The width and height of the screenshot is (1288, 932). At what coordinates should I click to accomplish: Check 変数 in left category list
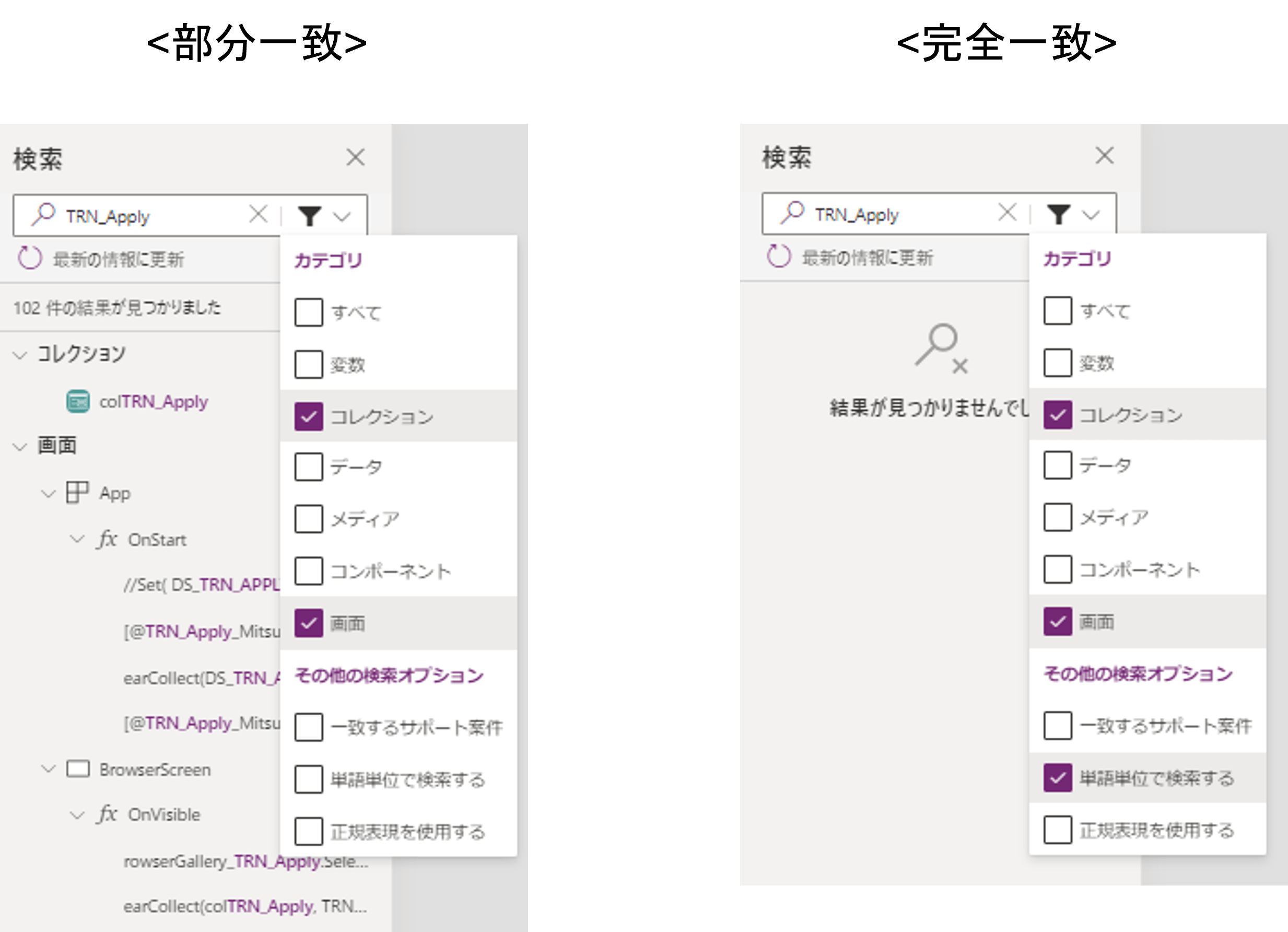click(309, 364)
